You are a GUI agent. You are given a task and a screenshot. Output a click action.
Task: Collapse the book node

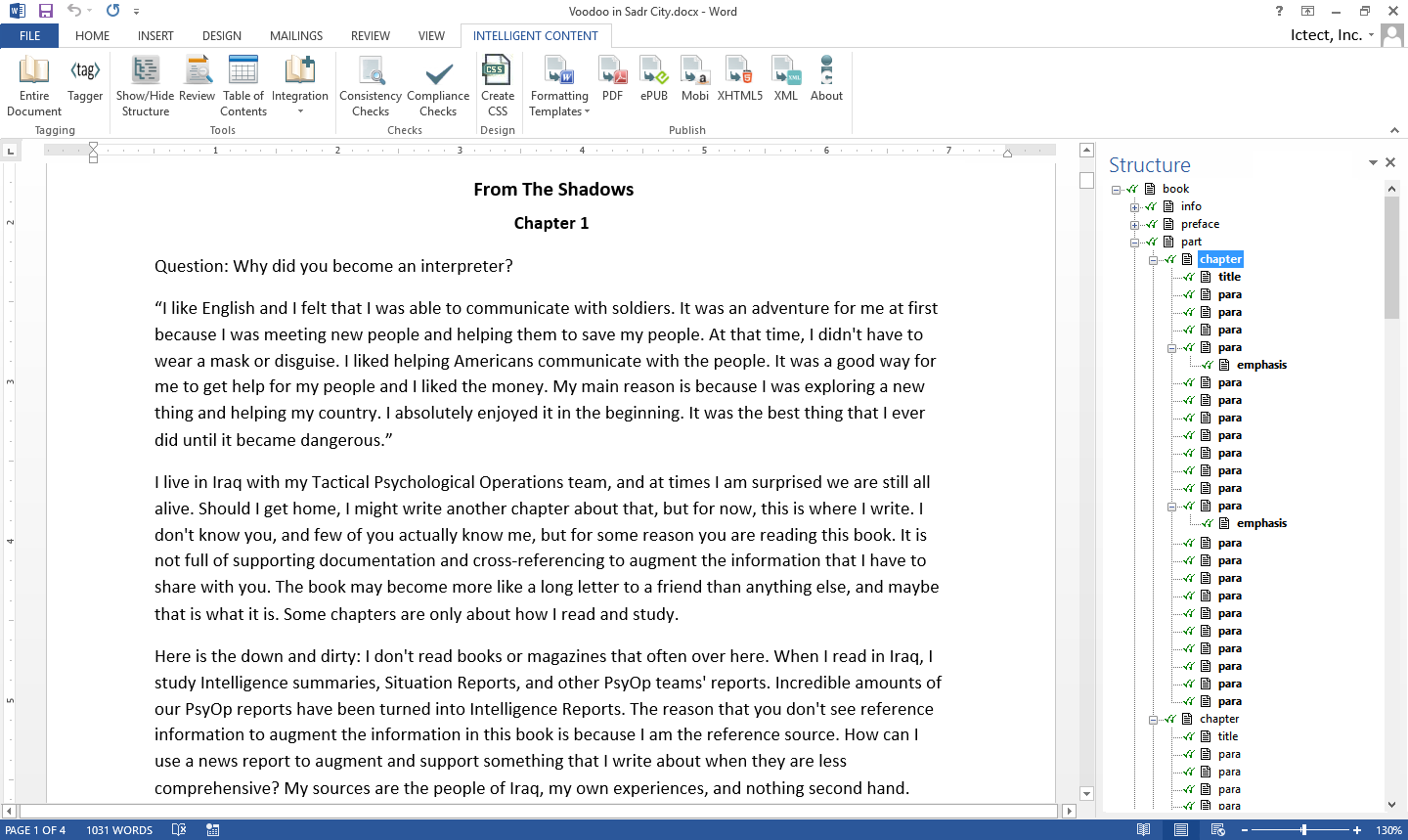1116,190
